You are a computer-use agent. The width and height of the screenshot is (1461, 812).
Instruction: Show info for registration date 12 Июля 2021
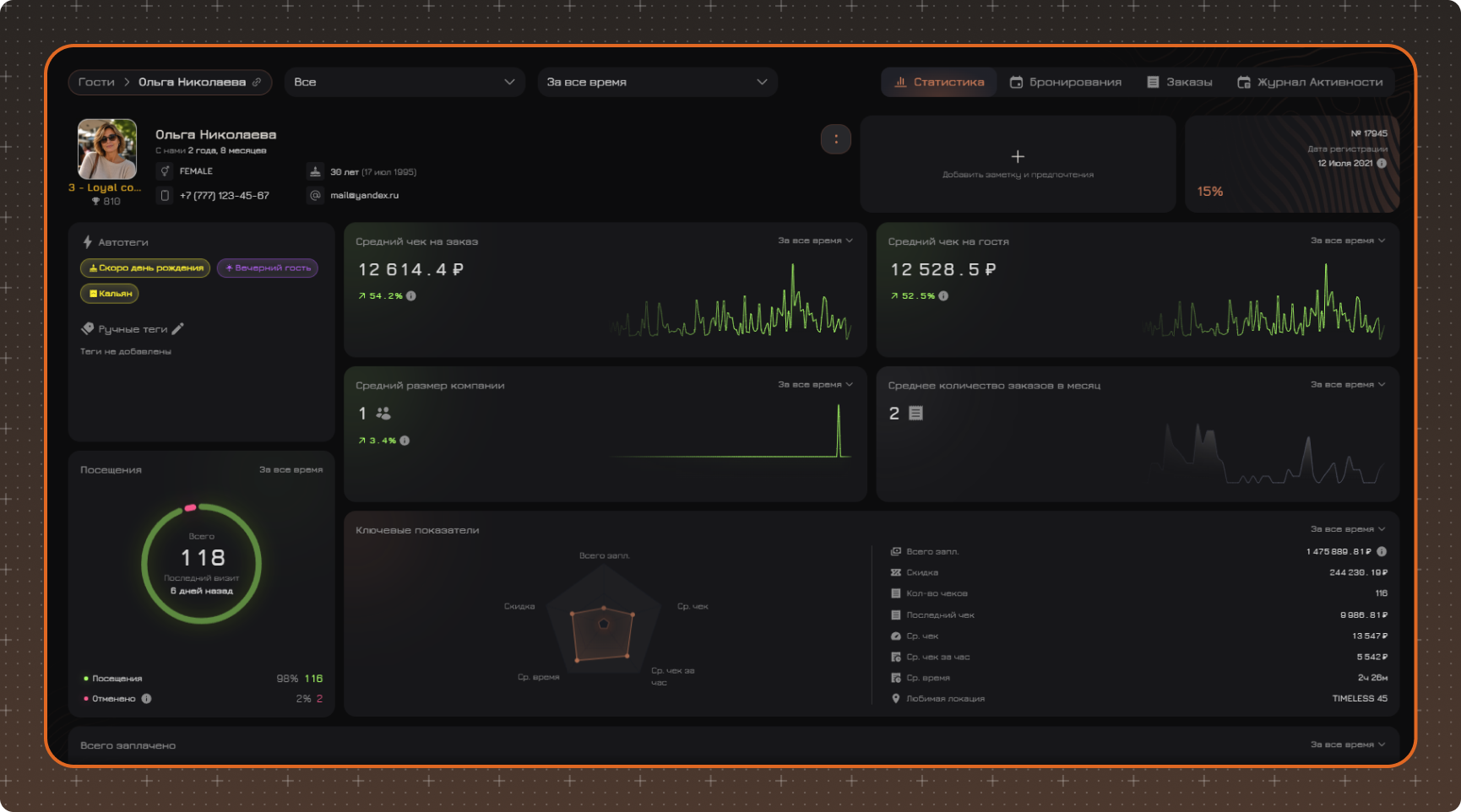pos(1382,163)
